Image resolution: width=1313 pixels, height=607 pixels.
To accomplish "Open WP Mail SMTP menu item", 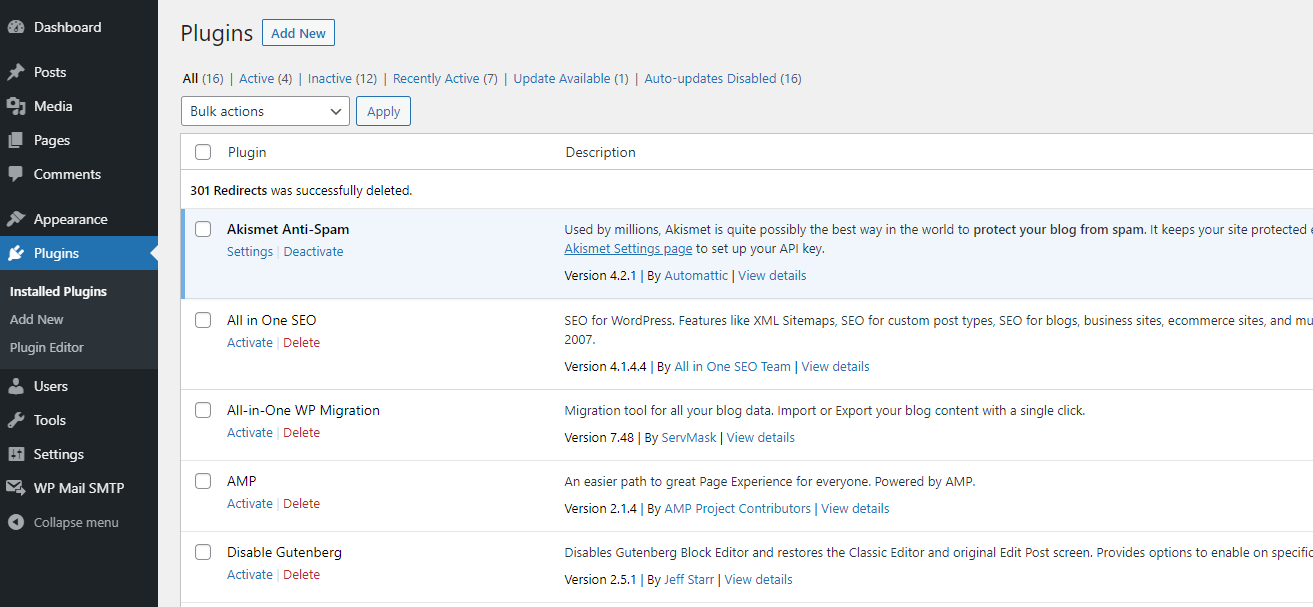I will 79,488.
